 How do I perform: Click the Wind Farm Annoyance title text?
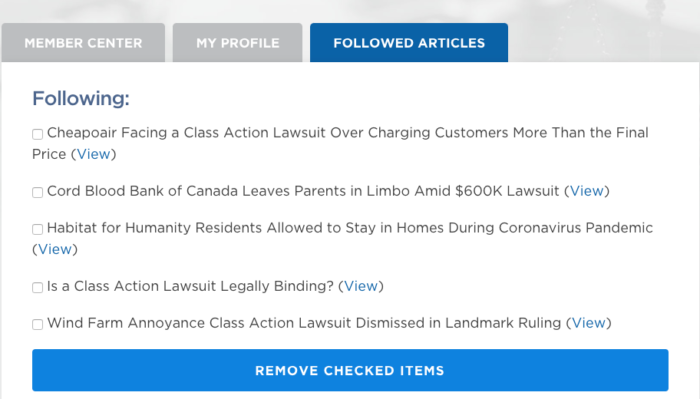tap(304, 323)
